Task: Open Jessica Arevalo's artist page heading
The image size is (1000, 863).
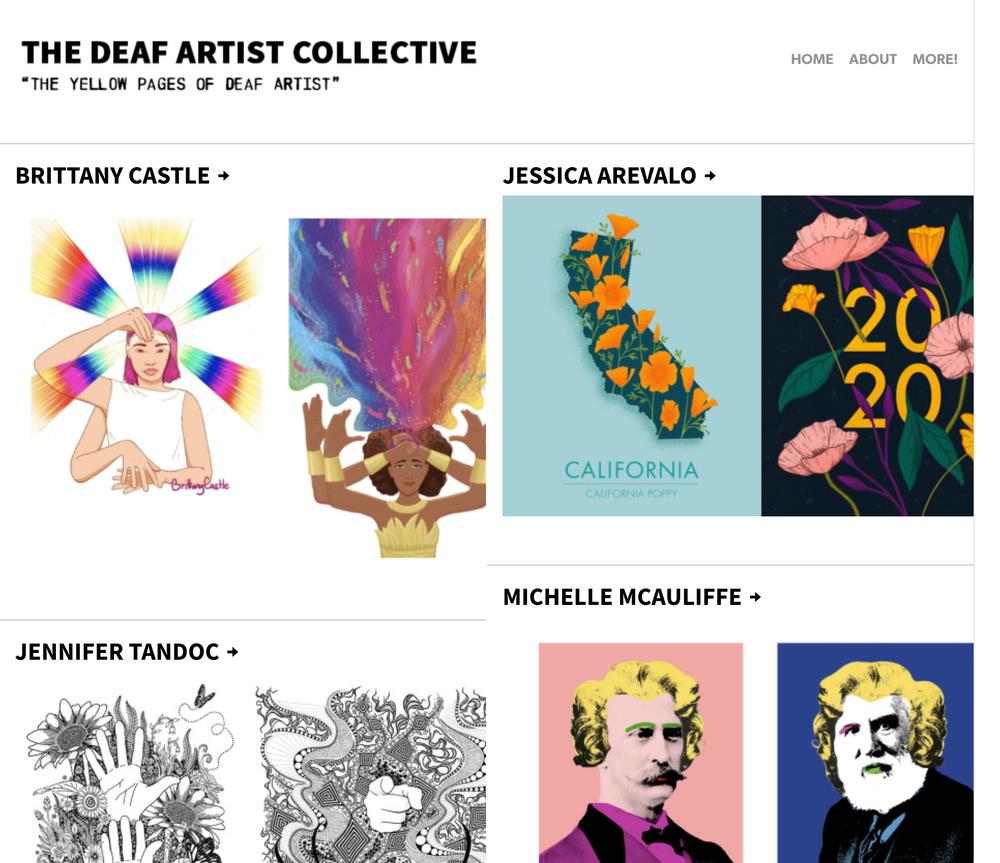Action: pyautogui.click(x=599, y=175)
